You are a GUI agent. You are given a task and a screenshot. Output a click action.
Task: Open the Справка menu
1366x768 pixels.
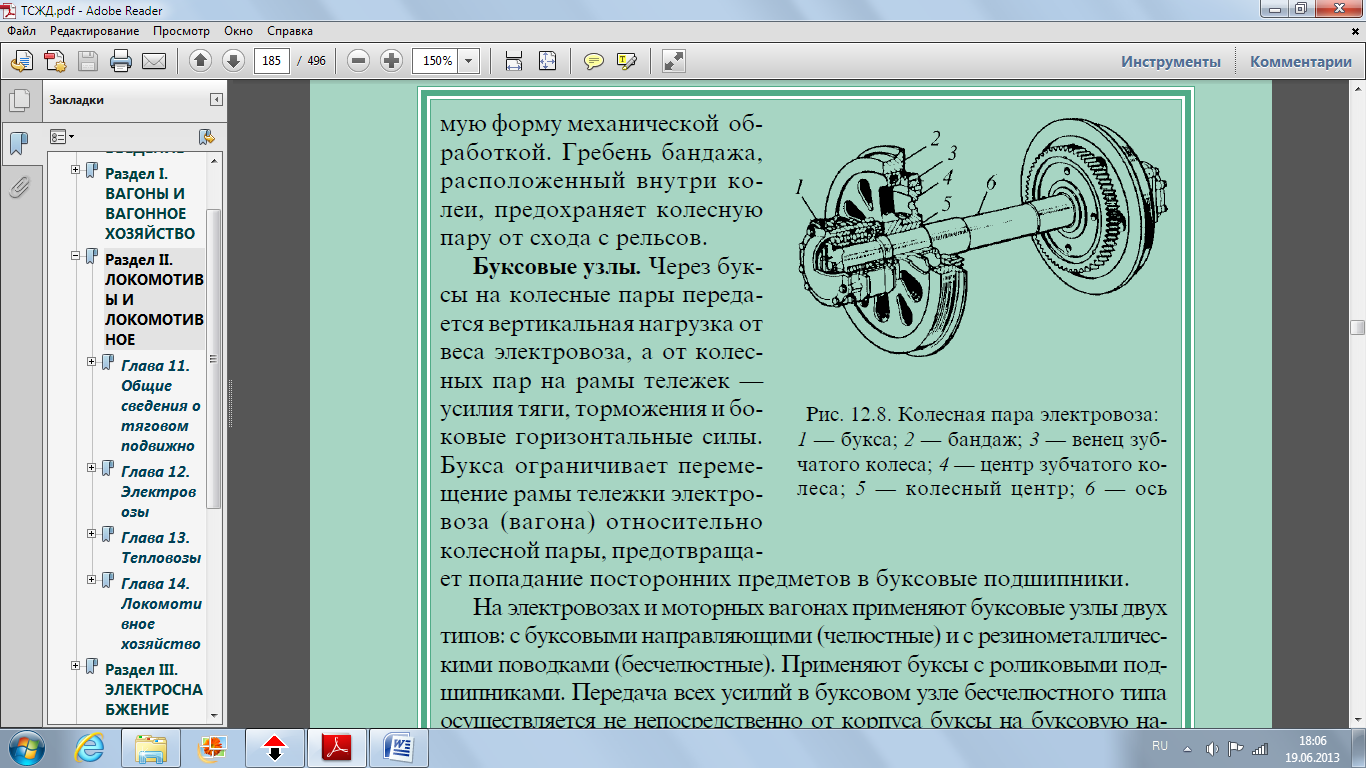(291, 31)
